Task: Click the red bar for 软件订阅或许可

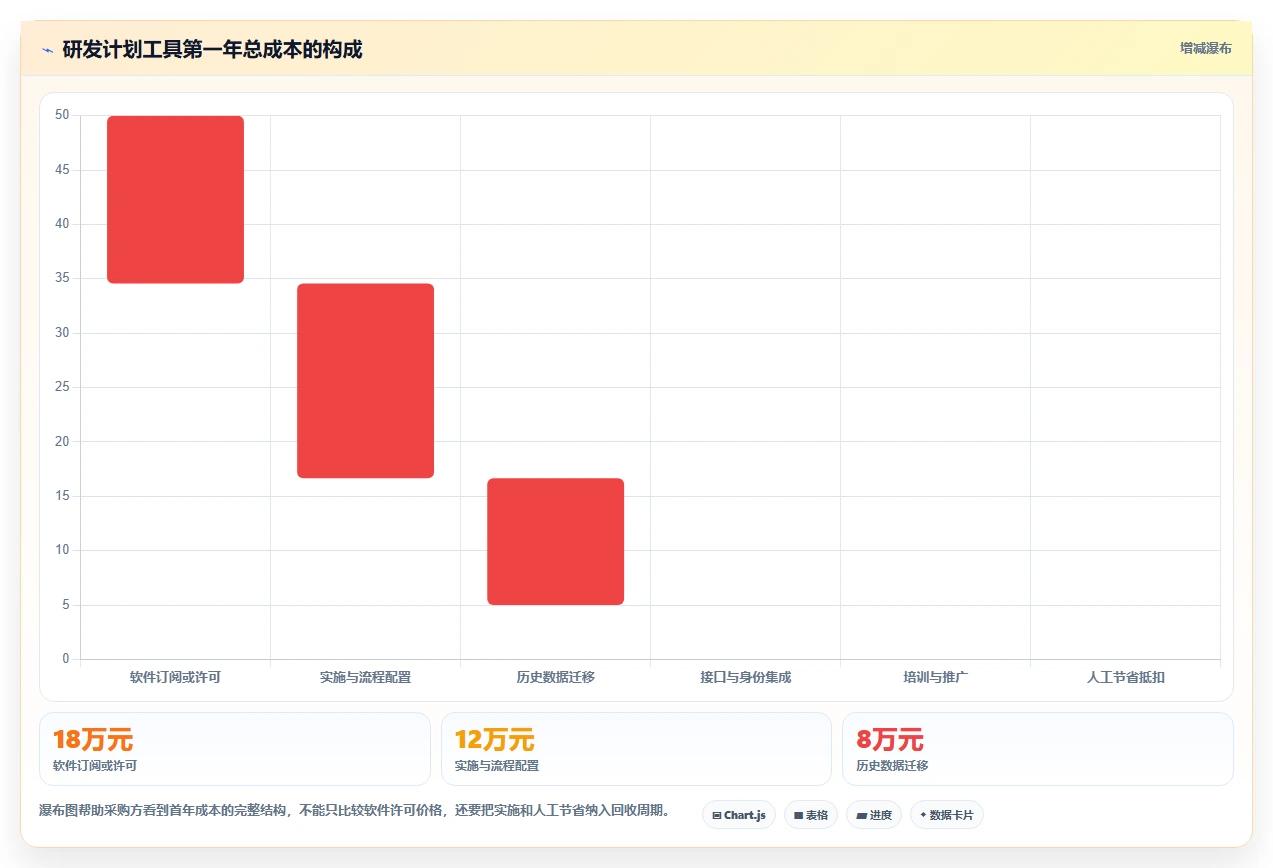Action: click(175, 200)
